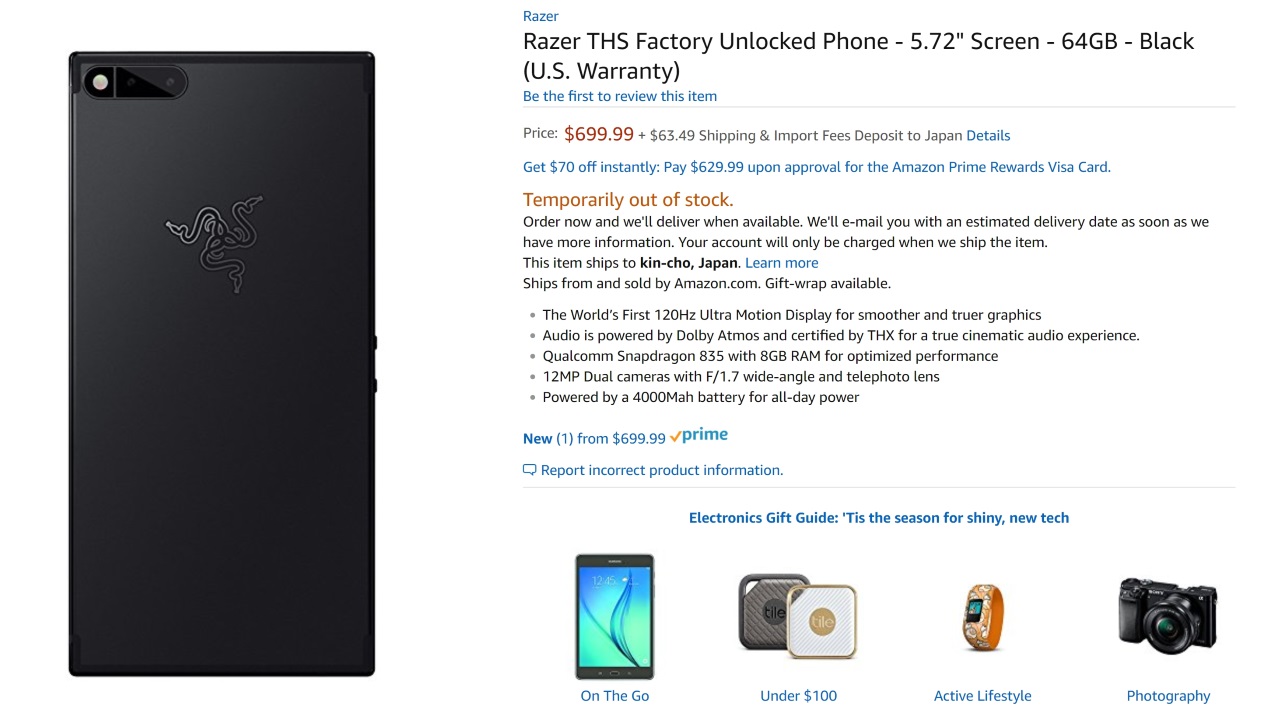Image resolution: width=1280 pixels, height=720 pixels.
Task: Click the Sony camera product image
Action: [1167, 616]
